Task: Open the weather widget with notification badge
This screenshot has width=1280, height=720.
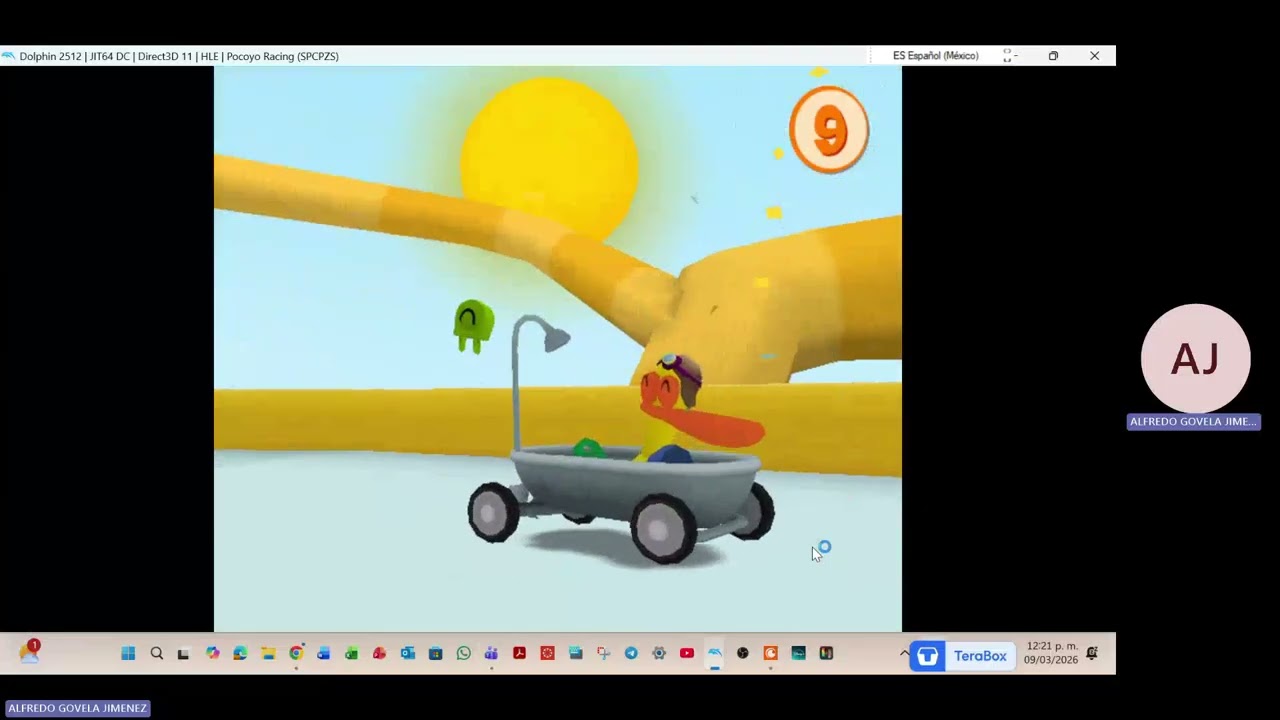Action: point(29,652)
